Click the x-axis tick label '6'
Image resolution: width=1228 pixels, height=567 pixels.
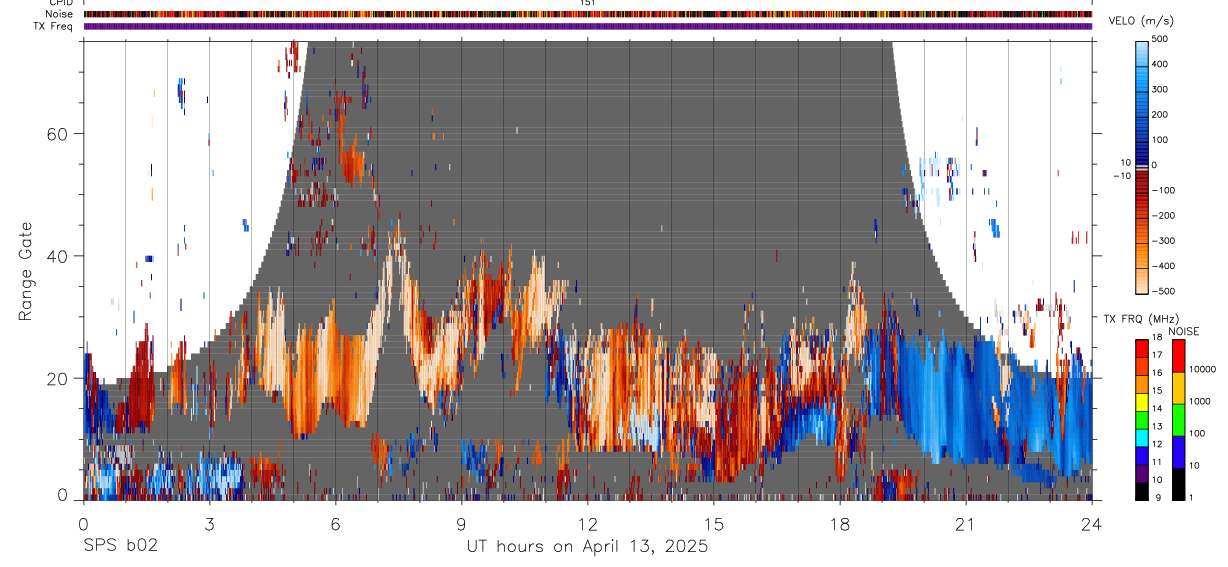tap(335, 524)
